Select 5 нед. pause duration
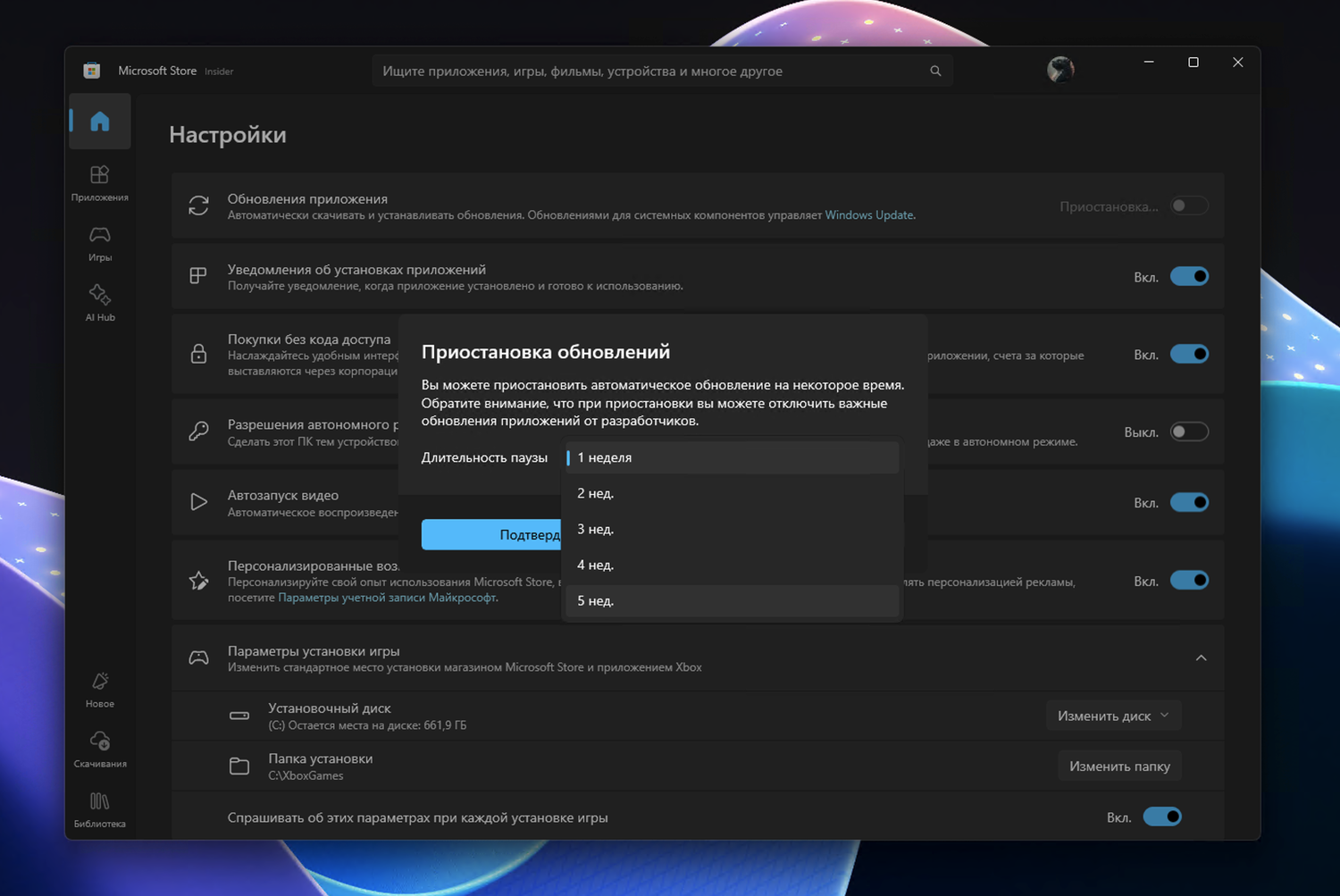This screenshot has width=1340, height=896. (733, 600)
